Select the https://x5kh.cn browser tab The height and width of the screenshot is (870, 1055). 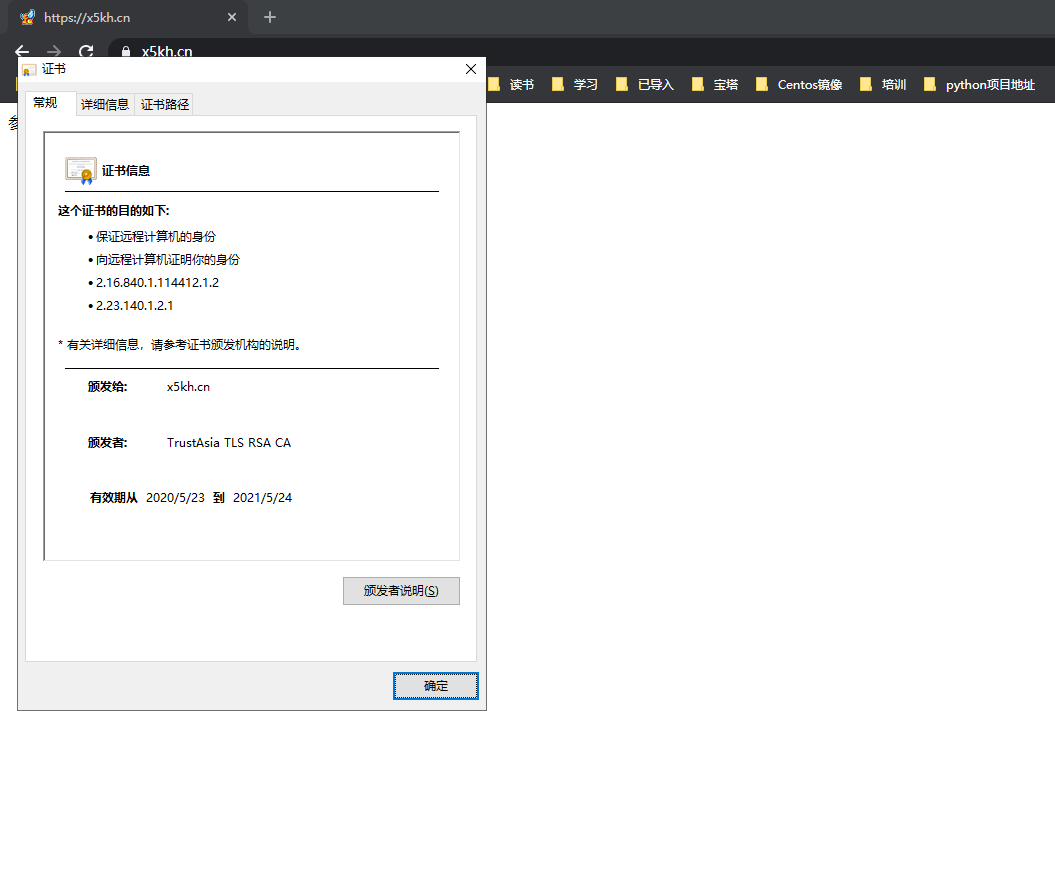pyautogui.click(x=128, y=17)
